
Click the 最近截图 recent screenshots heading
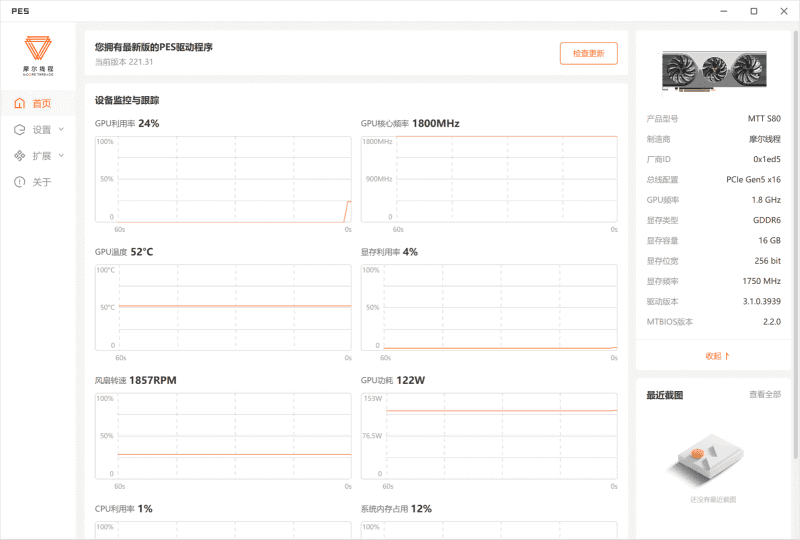point(665,395)
